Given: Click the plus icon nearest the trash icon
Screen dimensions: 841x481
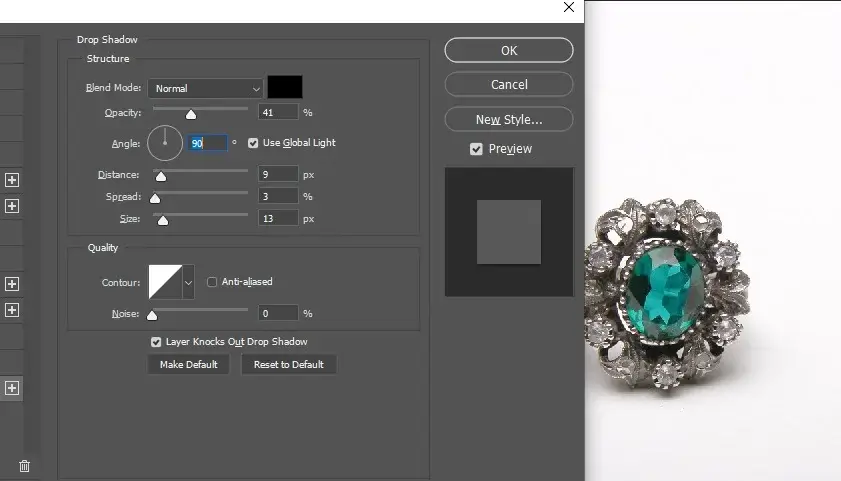Looking at the screenshot, I should [x=12, y=388].
